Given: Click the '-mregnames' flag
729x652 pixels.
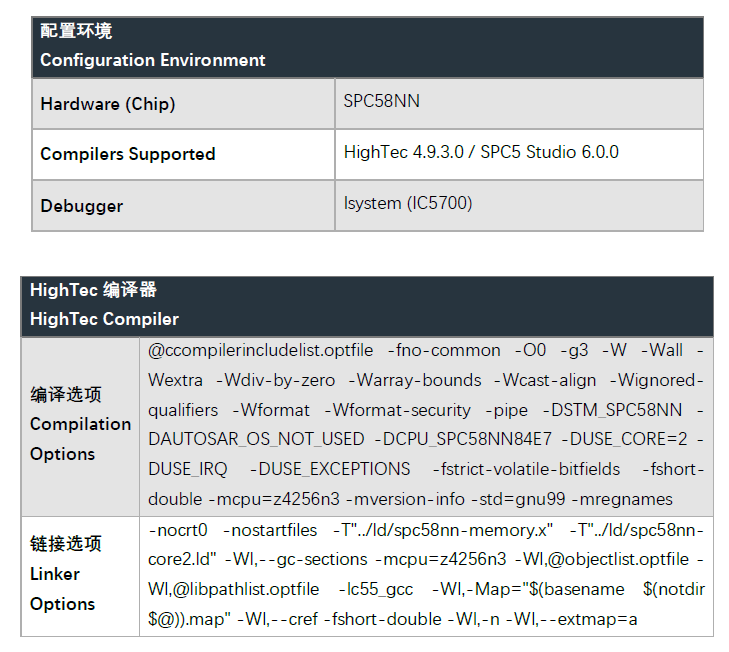Looking at the screenshot, I should (622, 499).
